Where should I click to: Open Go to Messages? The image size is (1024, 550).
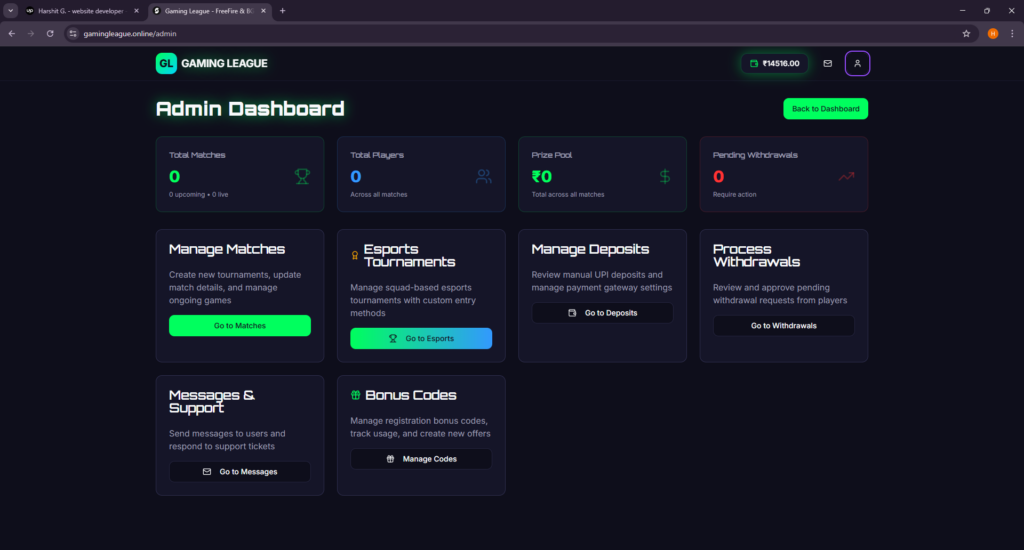[240, 472]
